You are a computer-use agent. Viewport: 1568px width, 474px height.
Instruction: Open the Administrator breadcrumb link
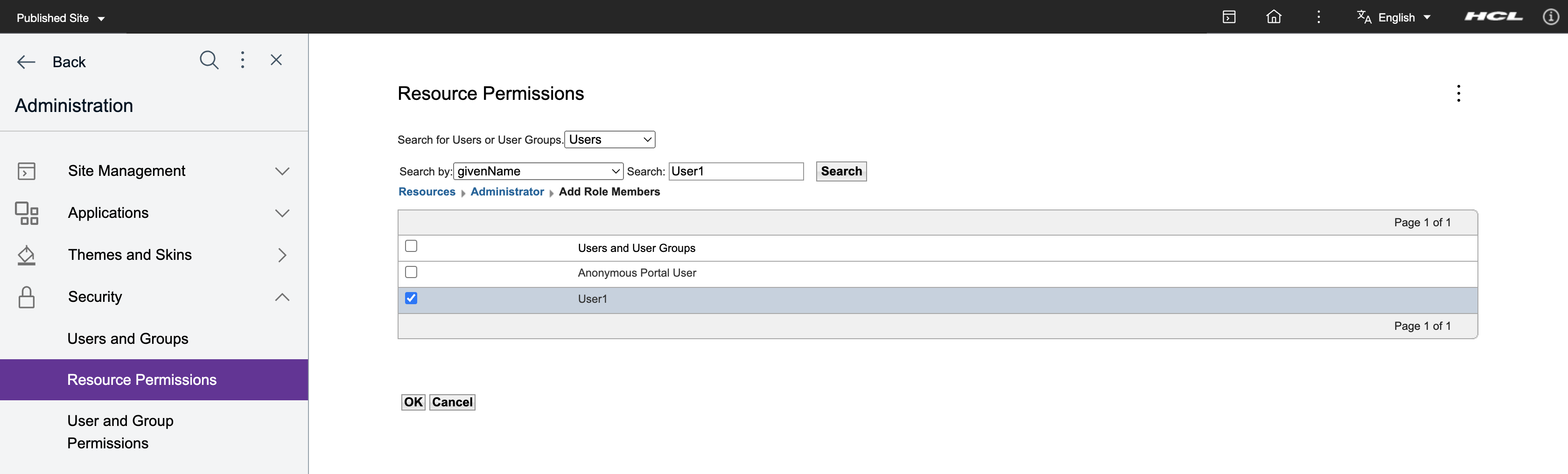tap(507, 192)
